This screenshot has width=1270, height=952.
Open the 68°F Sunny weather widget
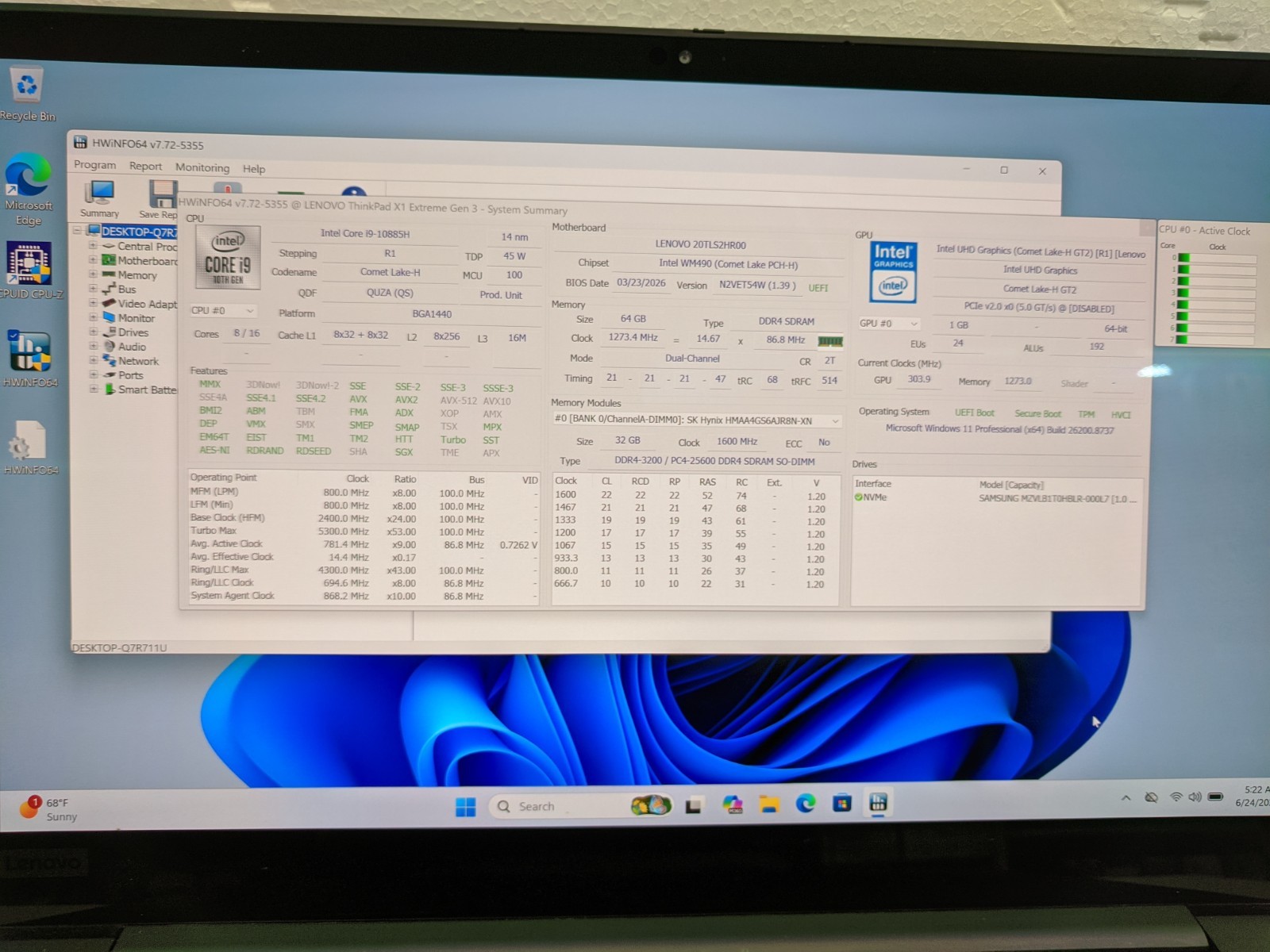pos(49,809)
